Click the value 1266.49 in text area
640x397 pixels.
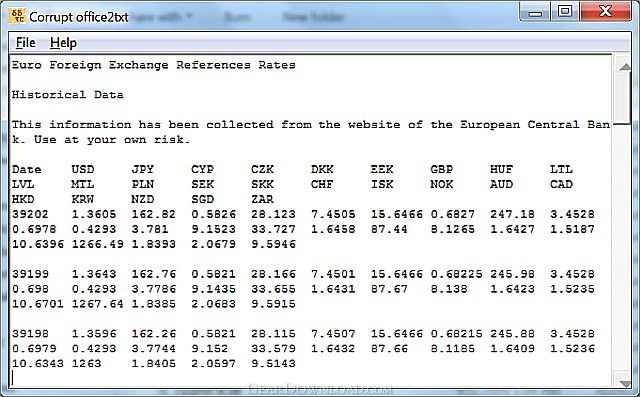[98, 244]
